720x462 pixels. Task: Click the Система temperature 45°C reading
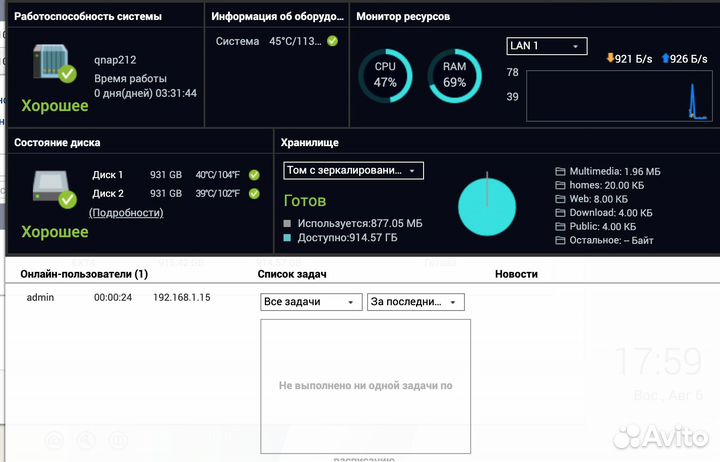click(x=295, y=41)
